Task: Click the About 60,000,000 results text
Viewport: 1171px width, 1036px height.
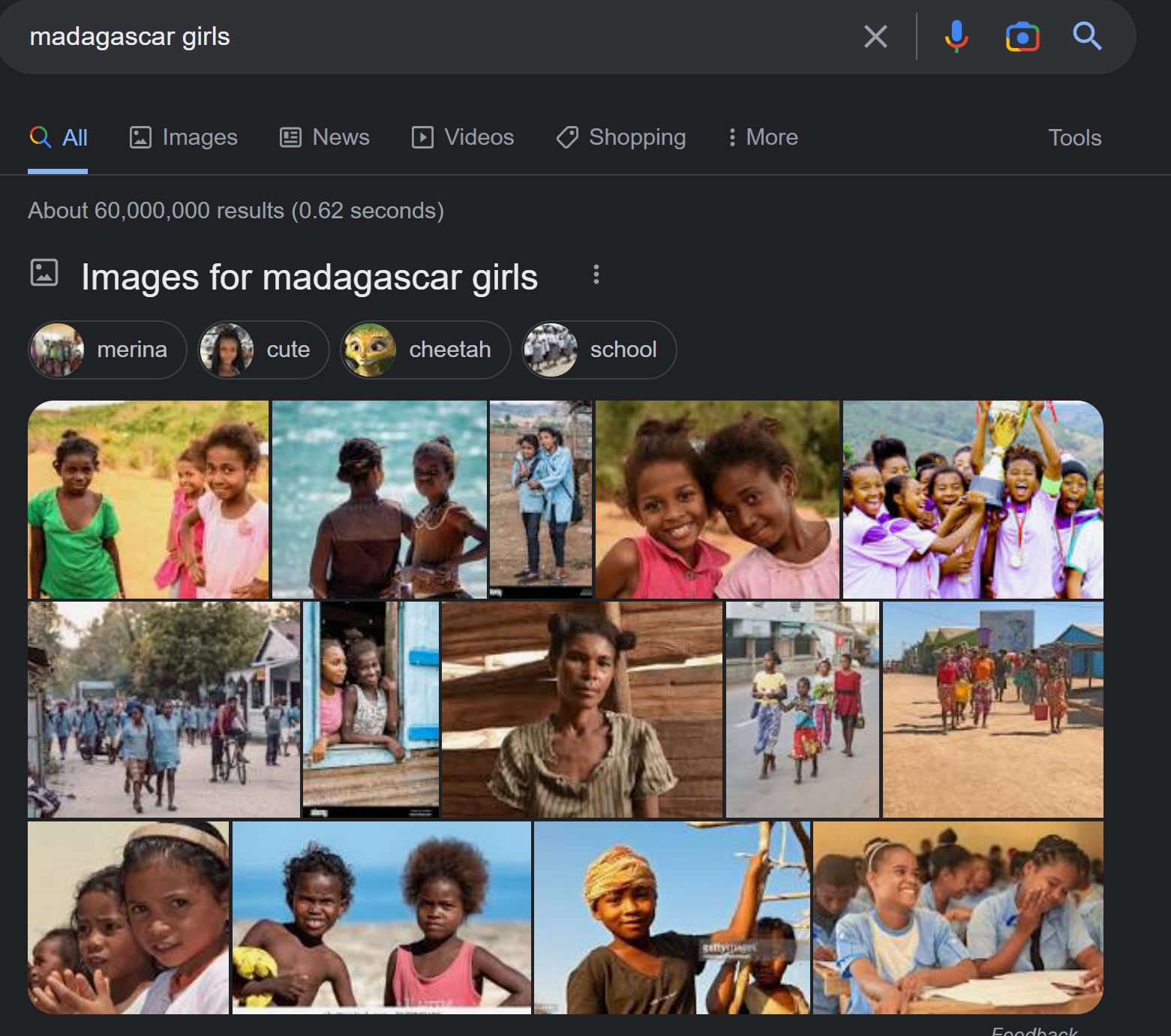Action: [236, 211]
